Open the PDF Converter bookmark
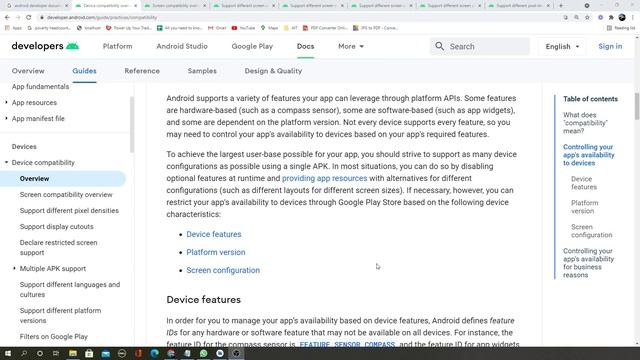This screenshot has height=360, width=640. (325, 28)
